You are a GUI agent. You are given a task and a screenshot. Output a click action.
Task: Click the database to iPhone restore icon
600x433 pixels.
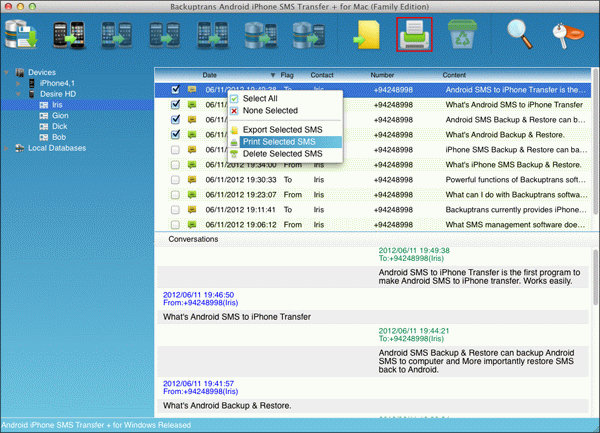pos(261,35)
